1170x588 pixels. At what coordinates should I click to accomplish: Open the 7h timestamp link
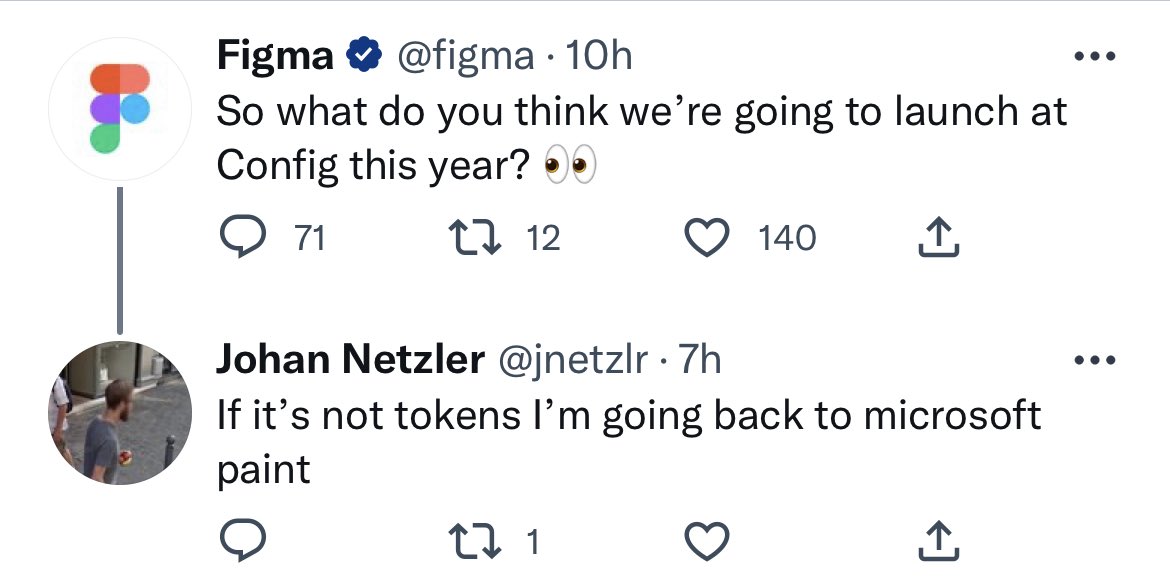click(700, 360)
